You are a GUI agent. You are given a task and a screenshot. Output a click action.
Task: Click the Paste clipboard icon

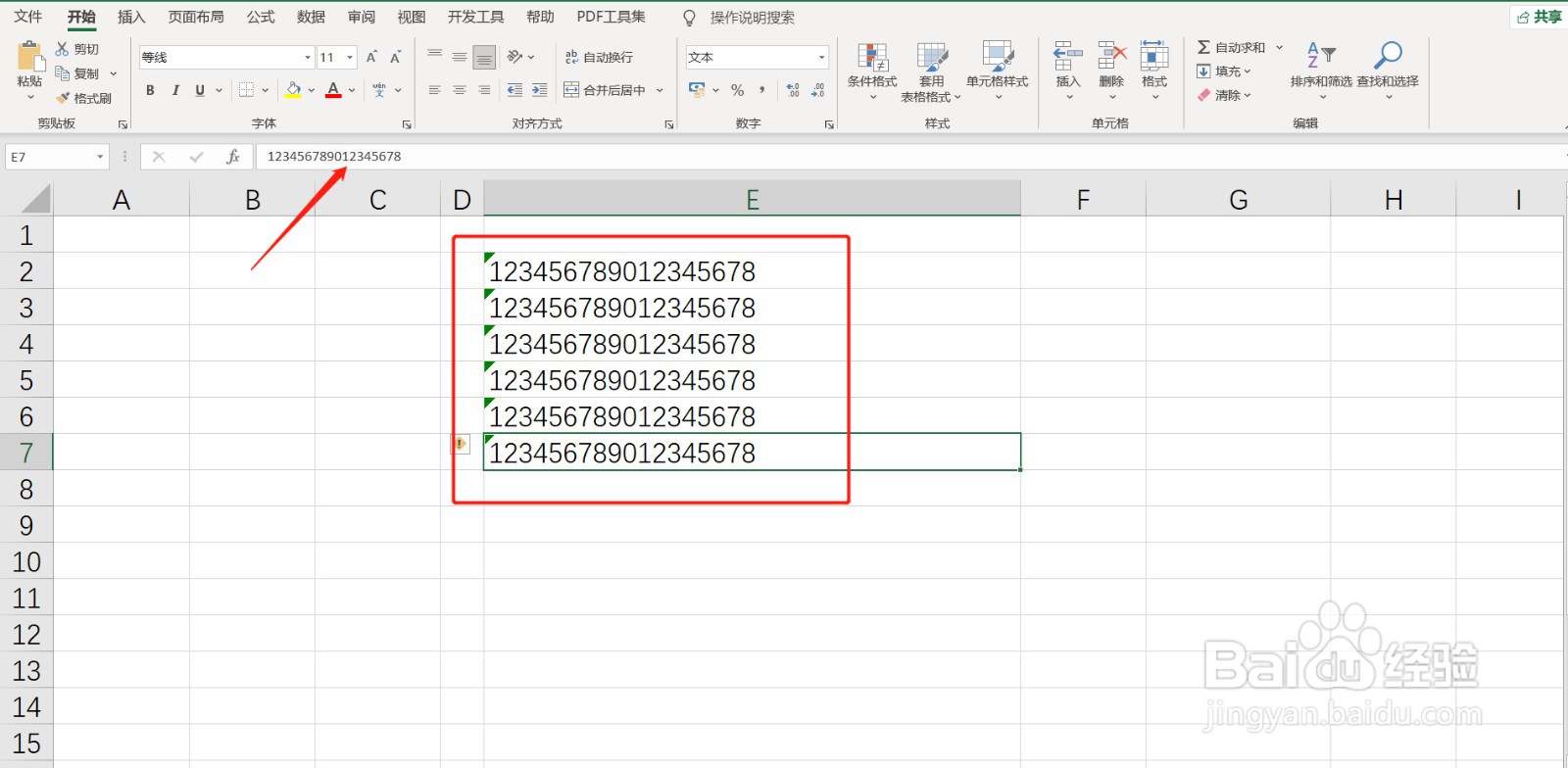29,56
